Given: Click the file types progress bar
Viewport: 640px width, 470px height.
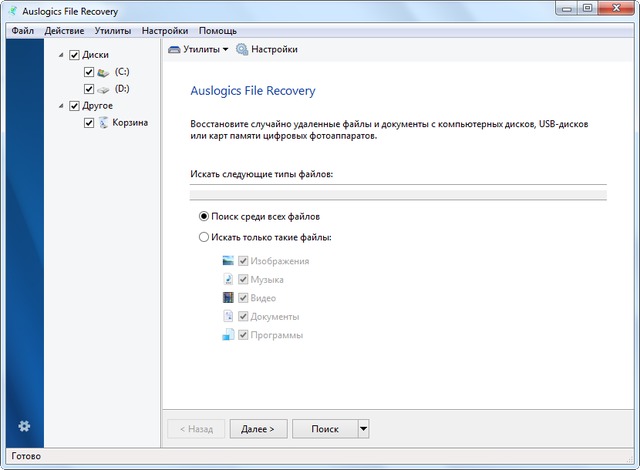Looking at the screenshot, I should (397, 194).
